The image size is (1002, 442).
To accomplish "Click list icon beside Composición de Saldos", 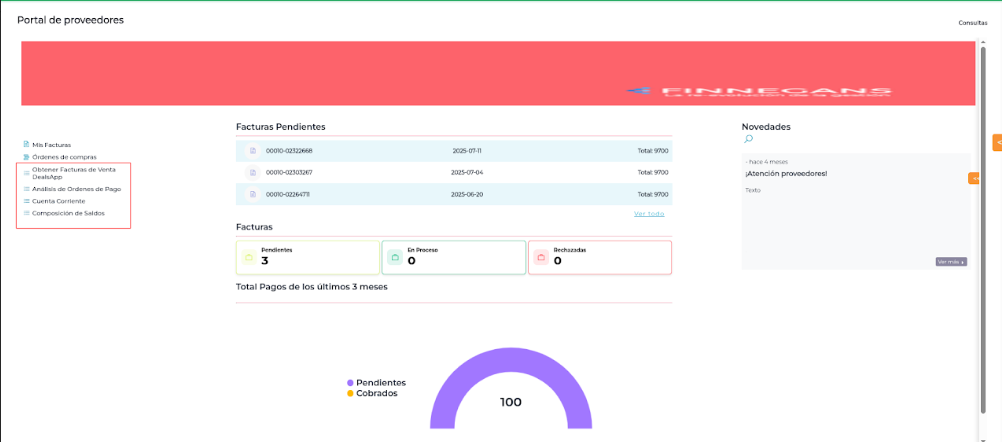I will tap(26, 213).
